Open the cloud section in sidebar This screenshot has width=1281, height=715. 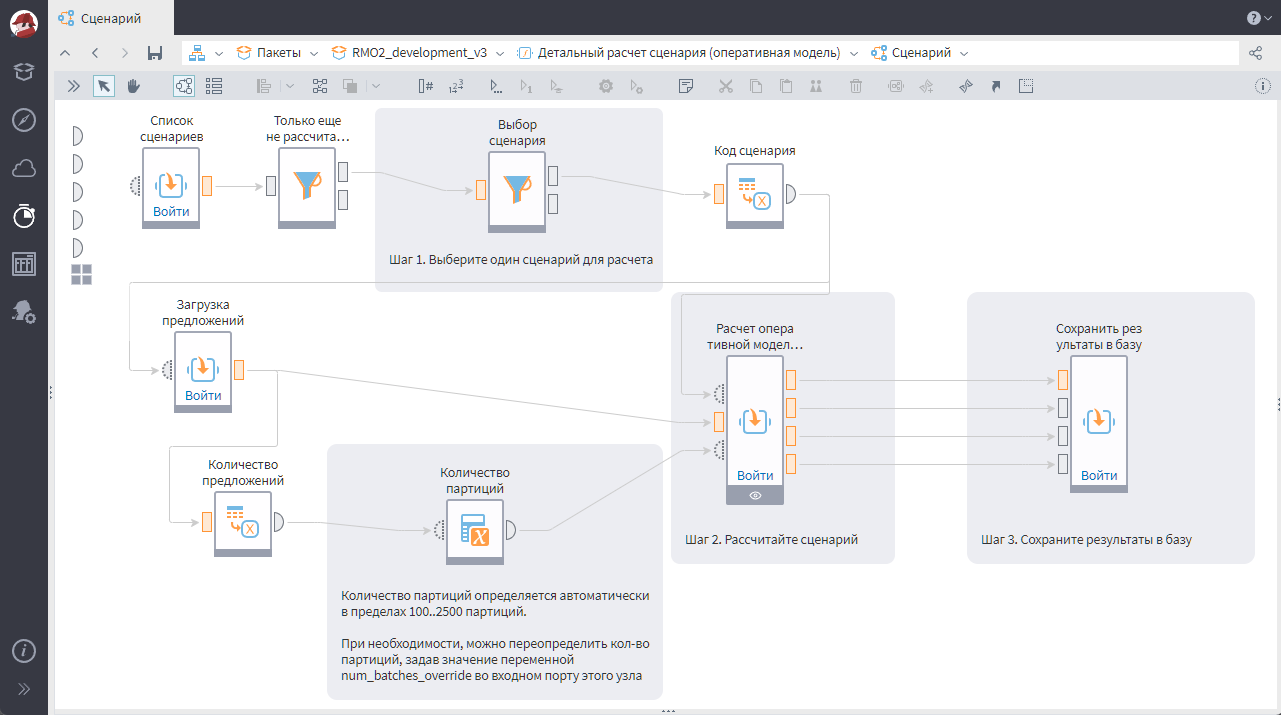tap(24, 168)
